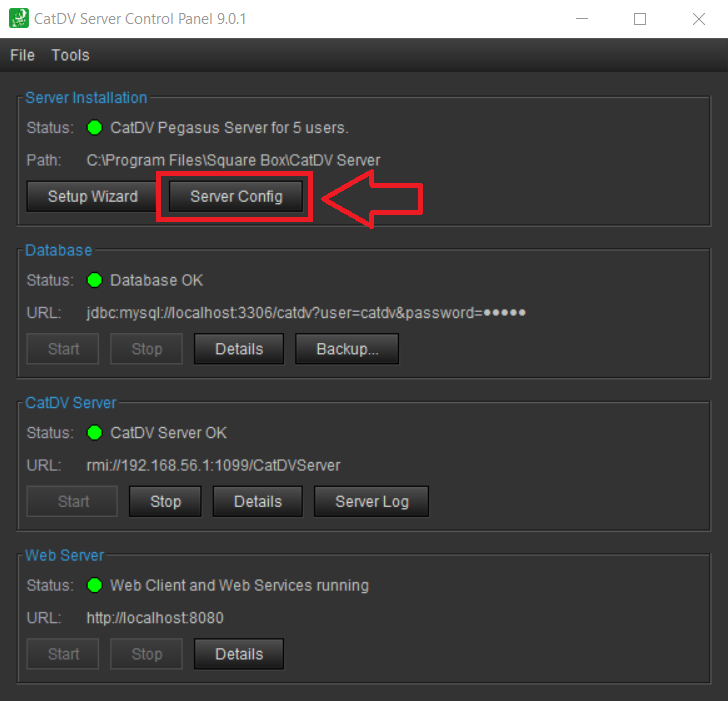728x701 pixels.
Task: Open Server Config
Action: [236, 196]
